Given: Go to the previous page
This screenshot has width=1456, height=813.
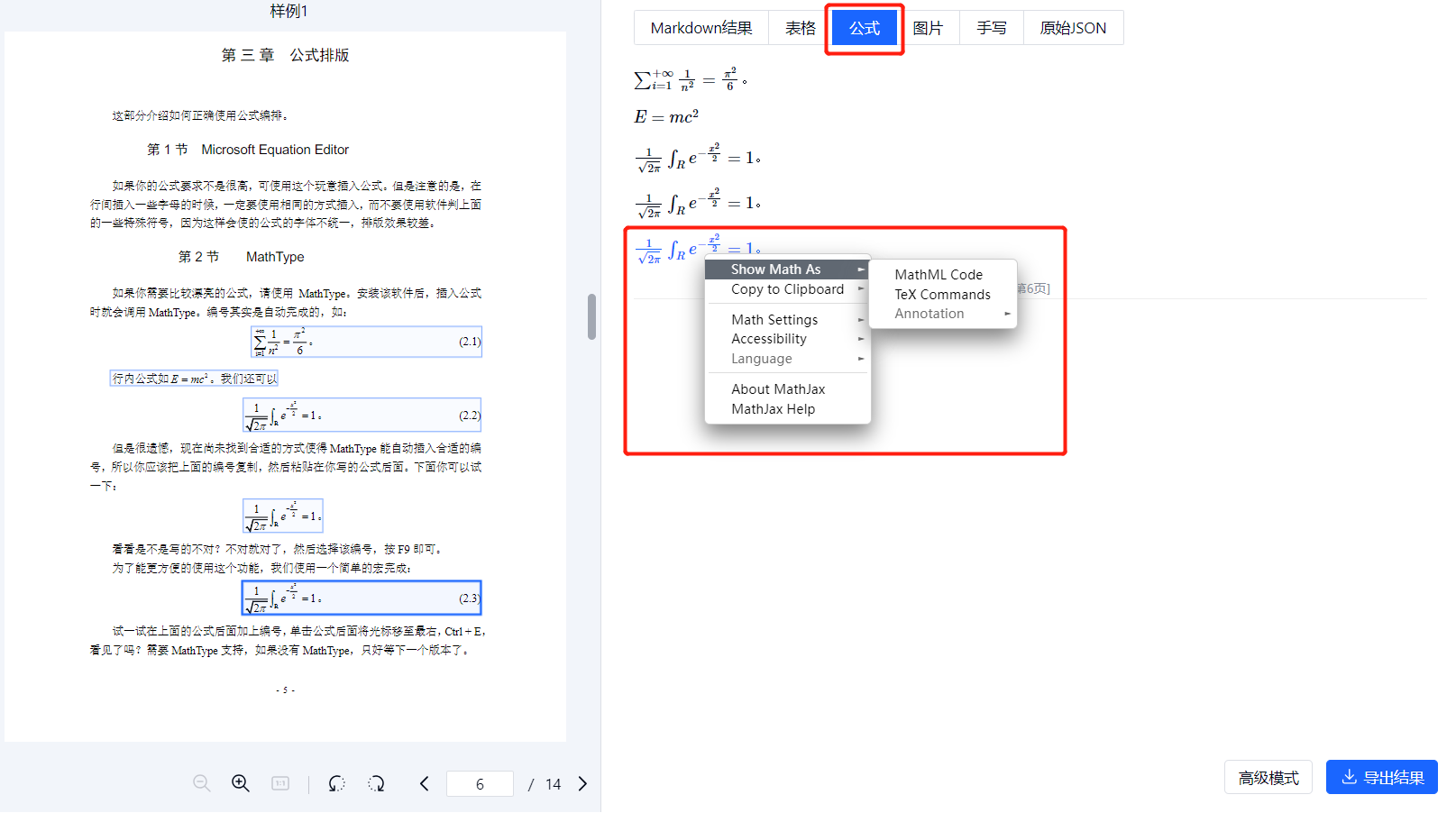Looking at the screenshot, I should pos(424,783).
